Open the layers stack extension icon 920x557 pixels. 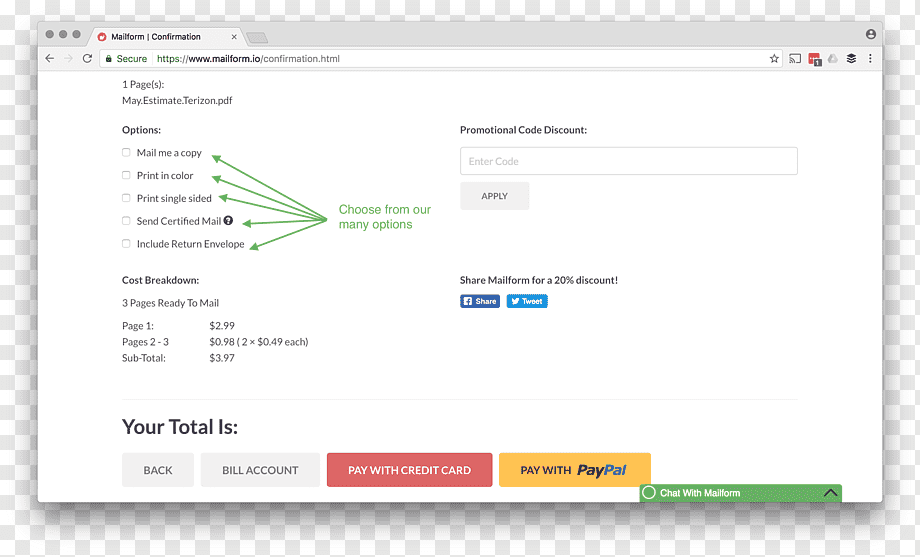coord(851,59)
